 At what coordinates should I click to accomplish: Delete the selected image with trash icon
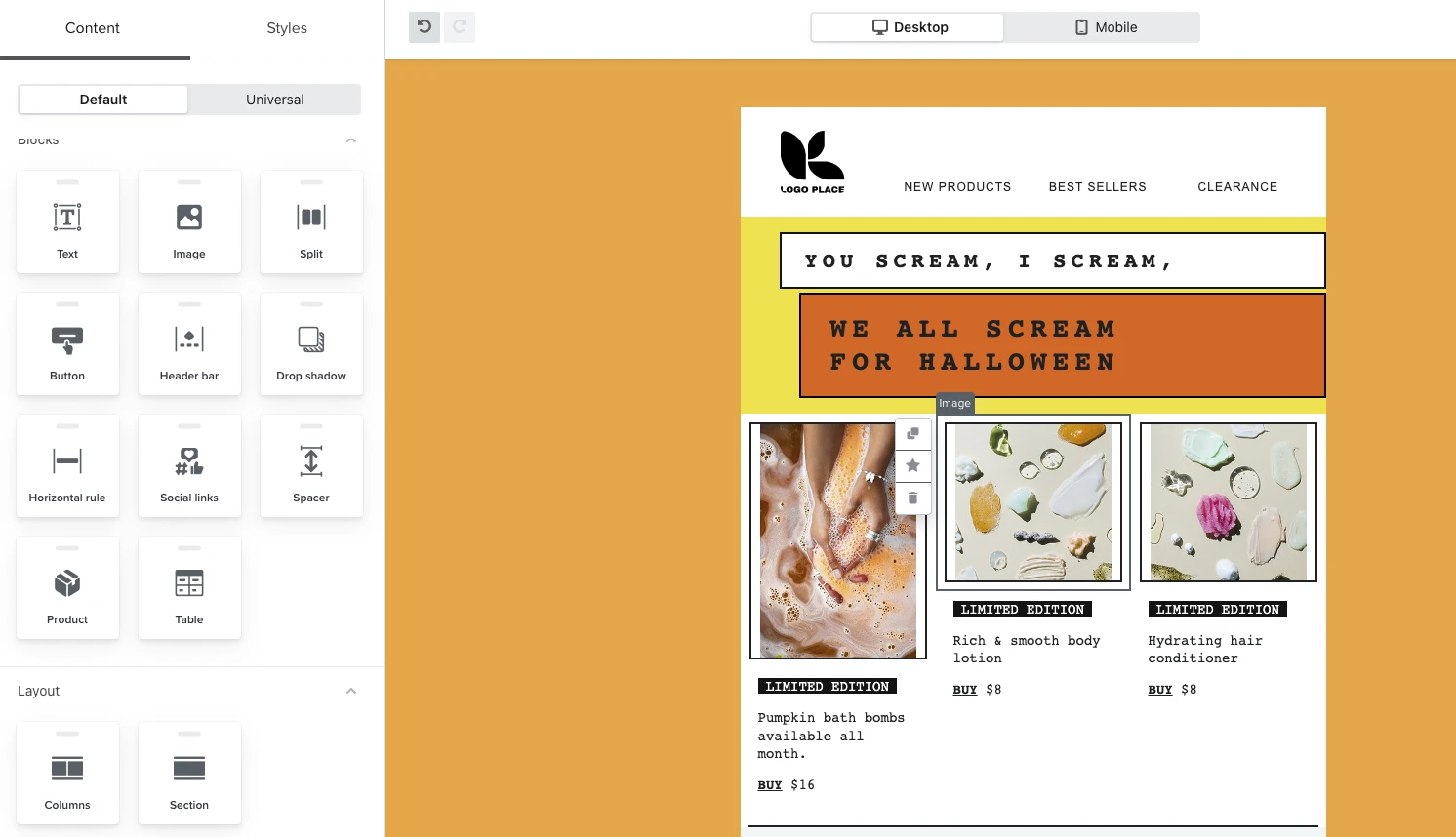(x=912, y=498)
